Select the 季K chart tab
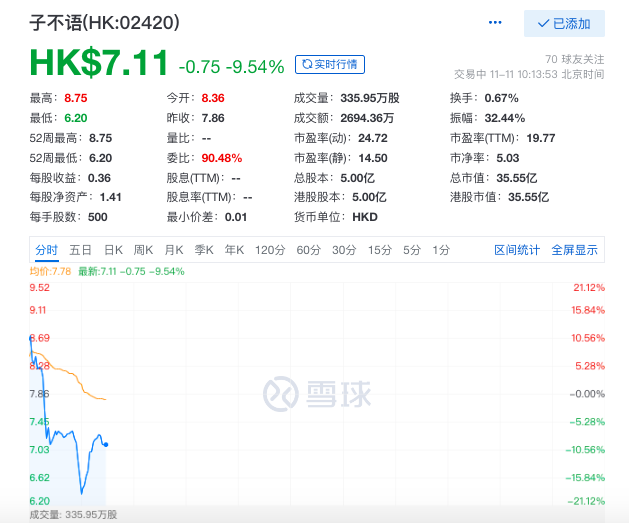Screen dimensions: 629x523 tap(204, 250)
